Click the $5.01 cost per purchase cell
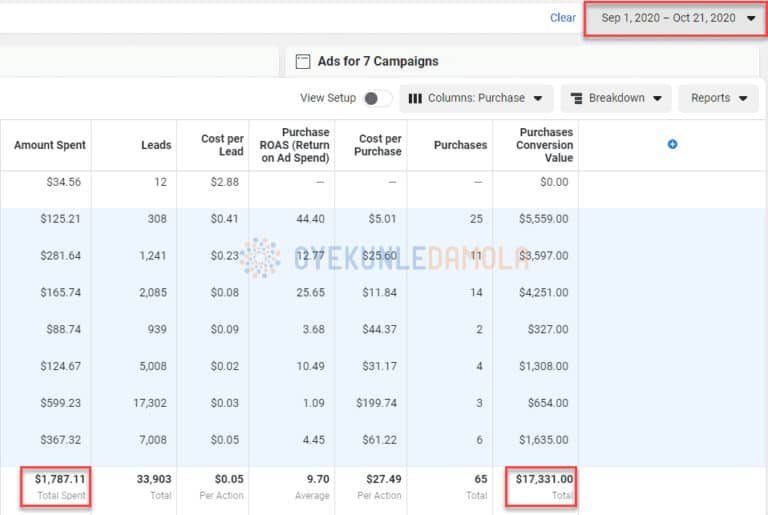The image size is (768, 515). [x=383, y=219]
